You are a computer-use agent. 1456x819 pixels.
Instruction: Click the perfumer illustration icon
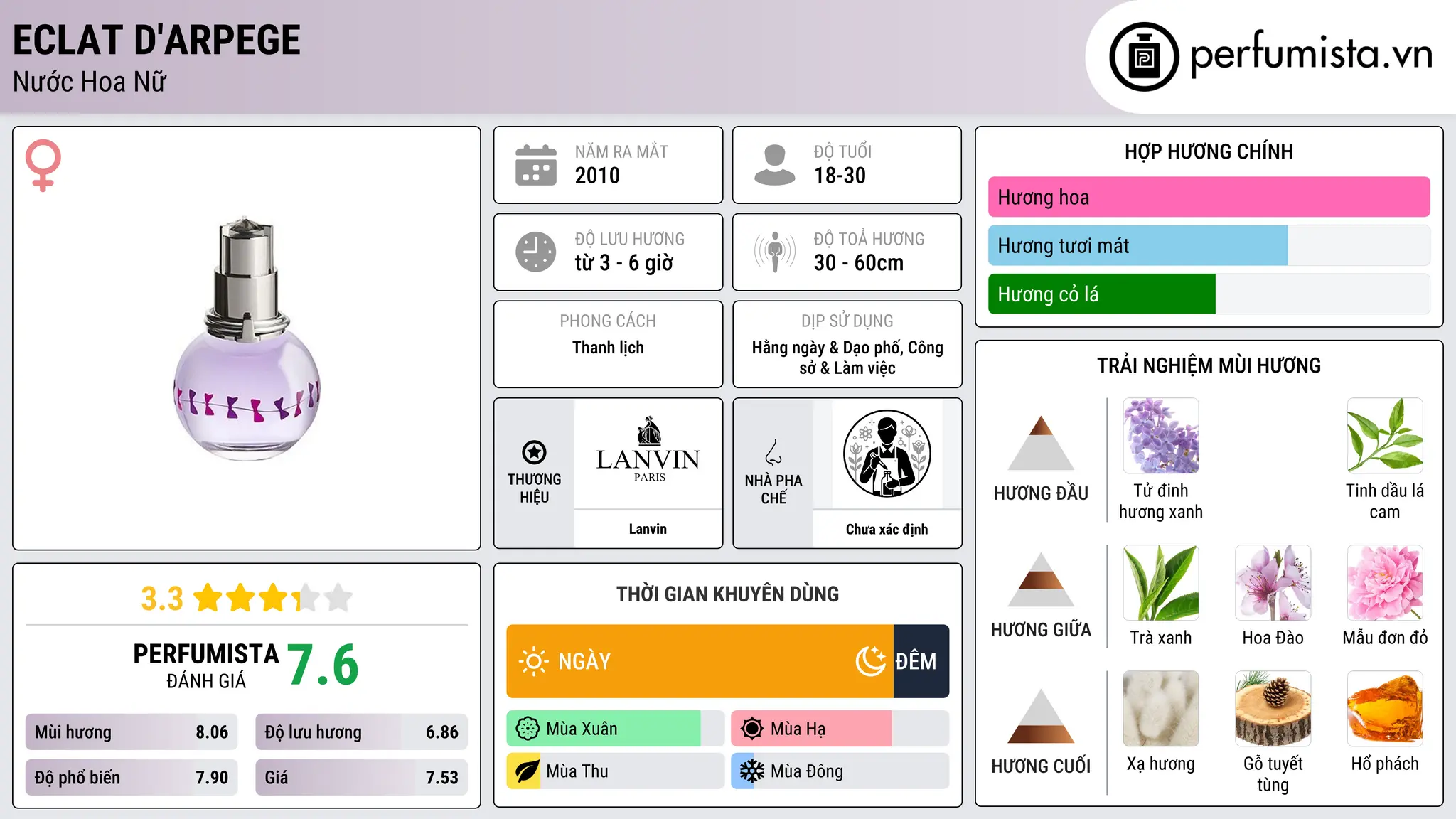(x=887, y=454)
